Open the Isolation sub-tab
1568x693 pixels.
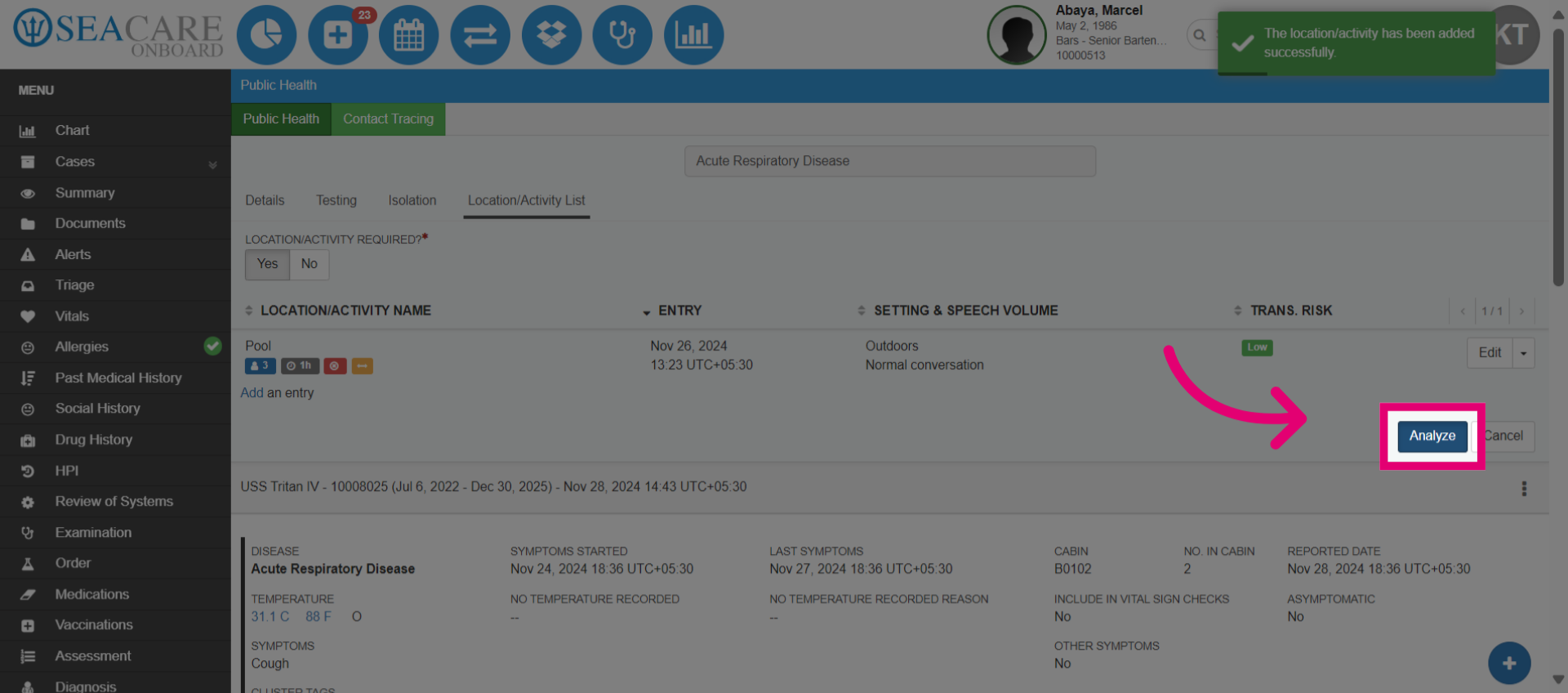coord(412,200)
